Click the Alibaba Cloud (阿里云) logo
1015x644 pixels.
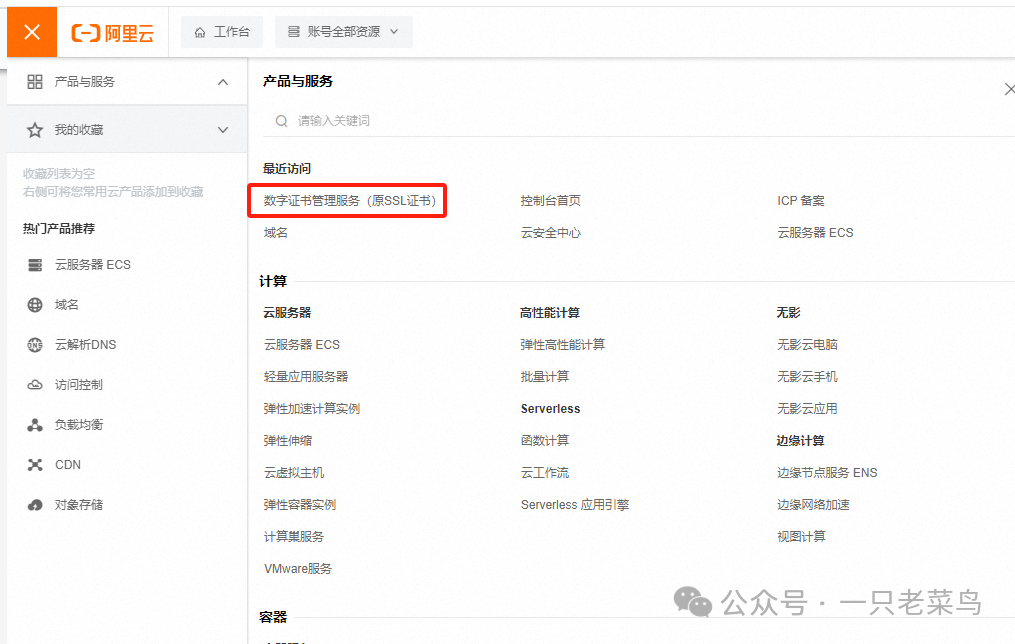[x=113, y=32]
